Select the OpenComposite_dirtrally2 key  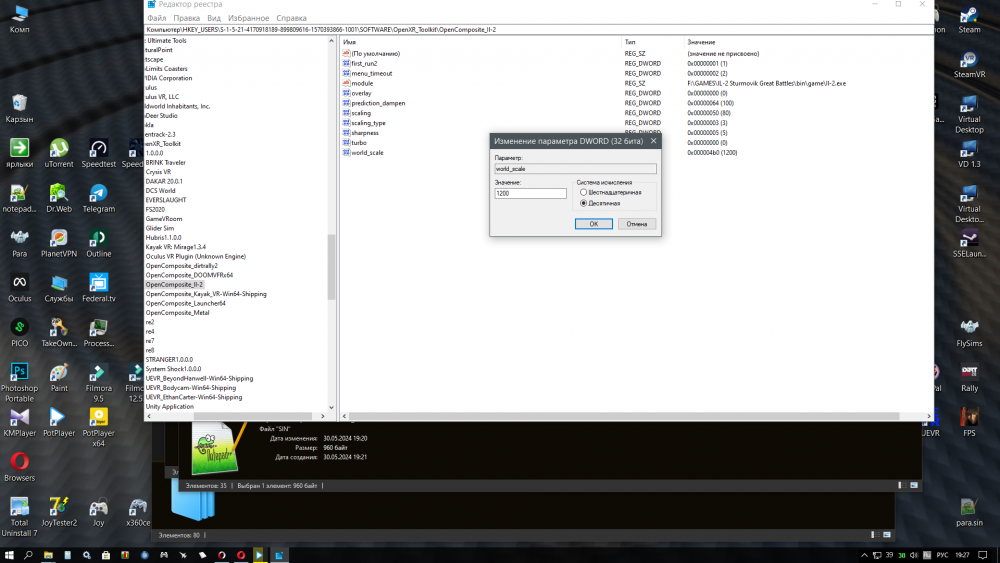(x=181, y=266)
